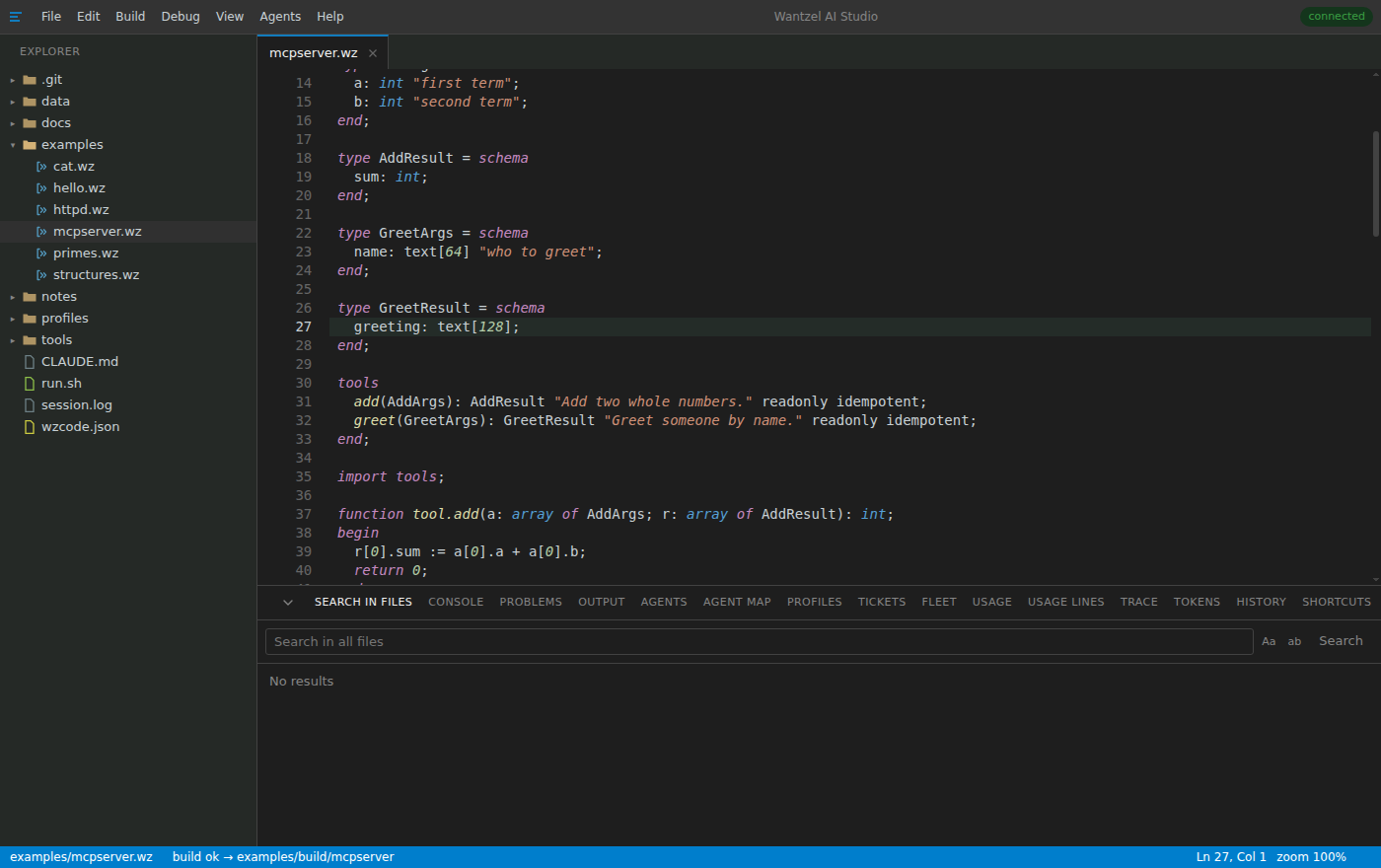Click the data folder icon
Screen dimensions: 1381x868
(x=30, y=102)
